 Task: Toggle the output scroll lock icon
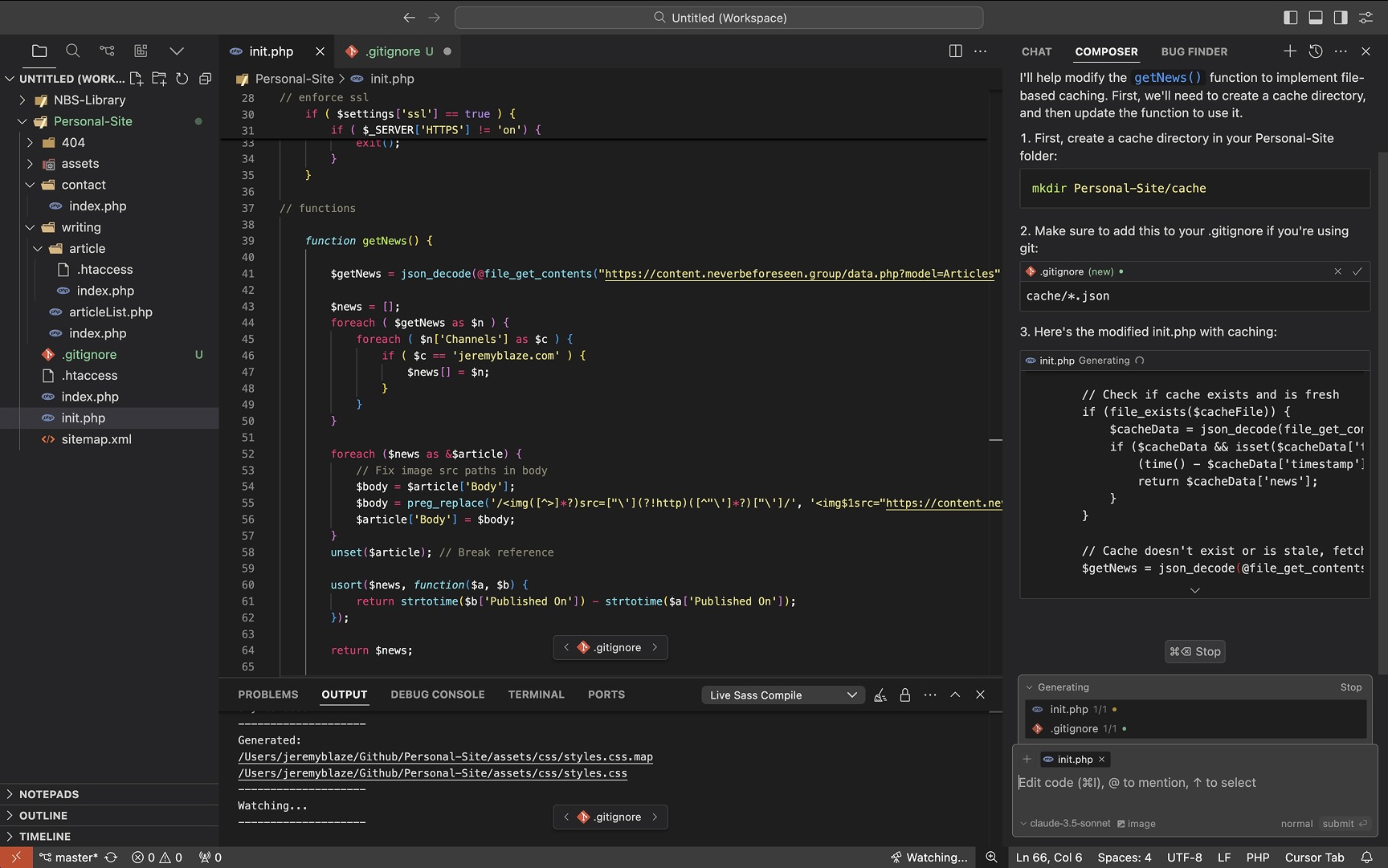coord(905,695)
